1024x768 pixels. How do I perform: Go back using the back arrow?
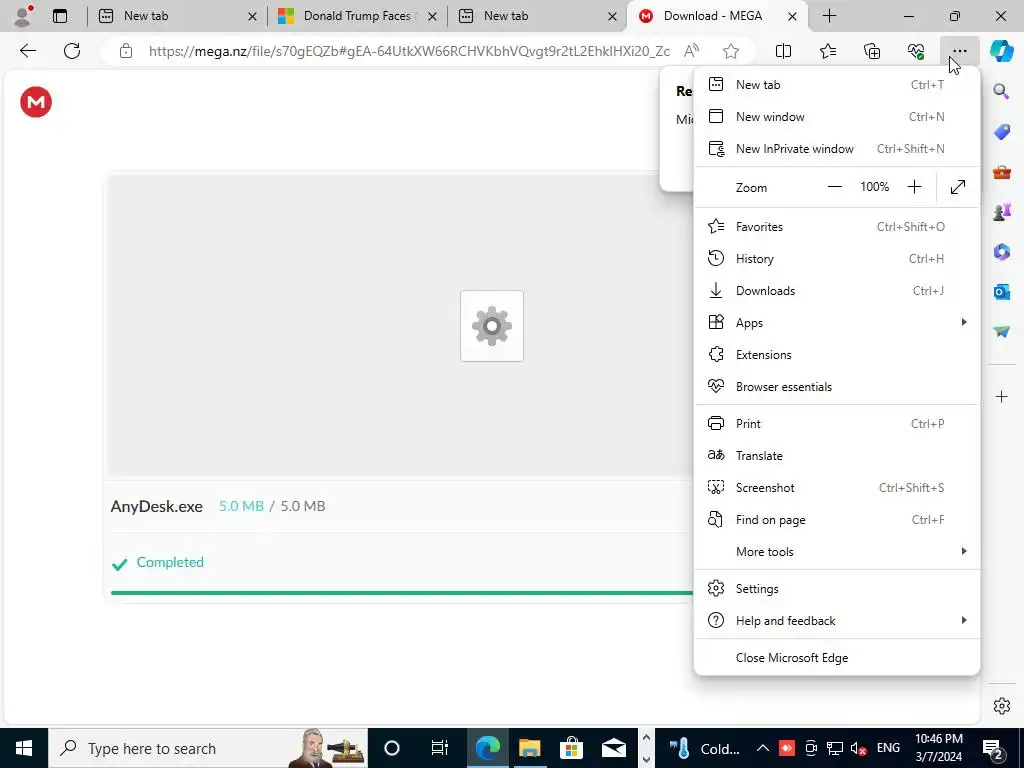coord(27,51)
